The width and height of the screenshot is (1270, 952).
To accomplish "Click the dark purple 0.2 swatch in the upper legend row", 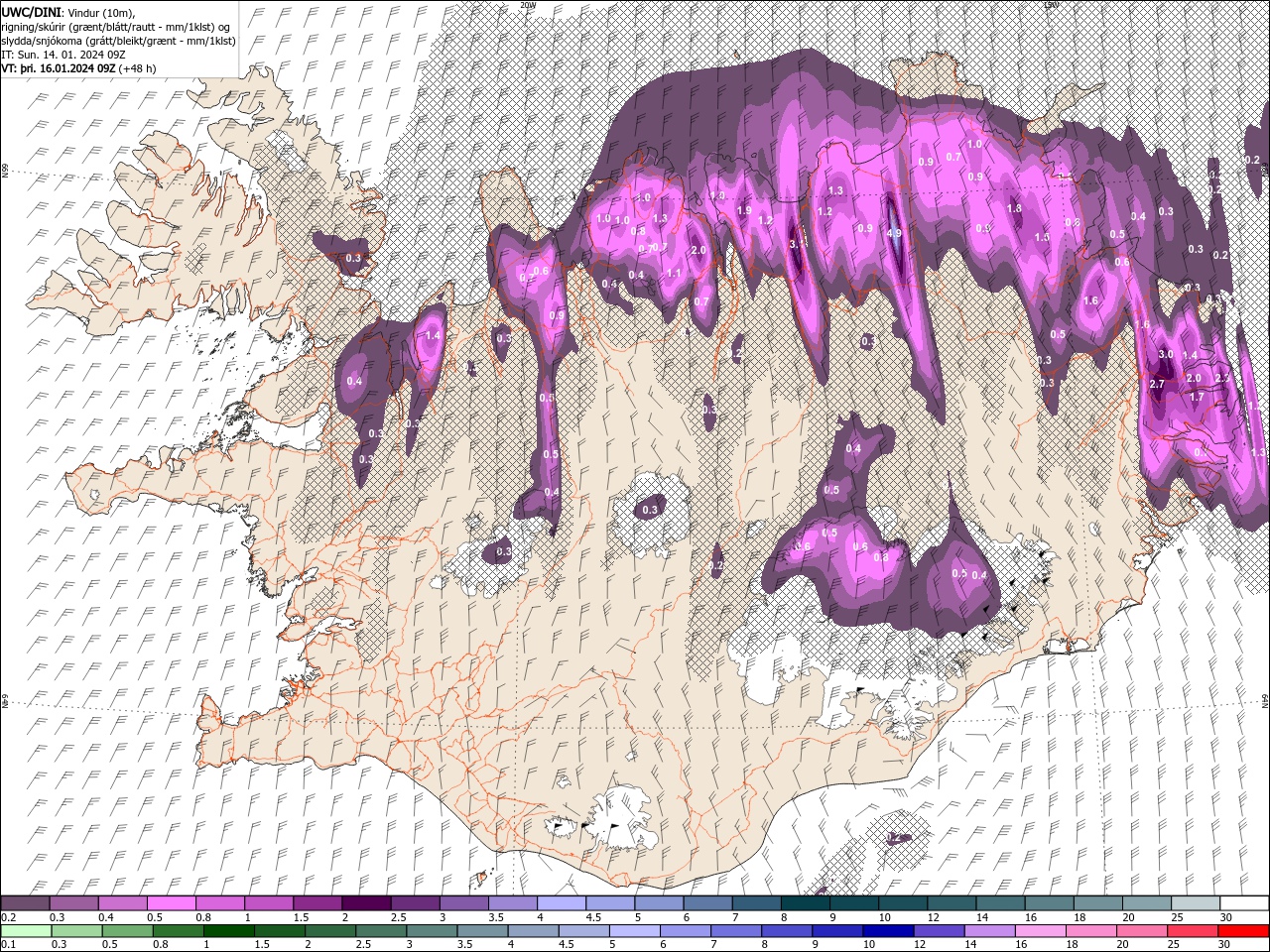I will click(26, 903).
